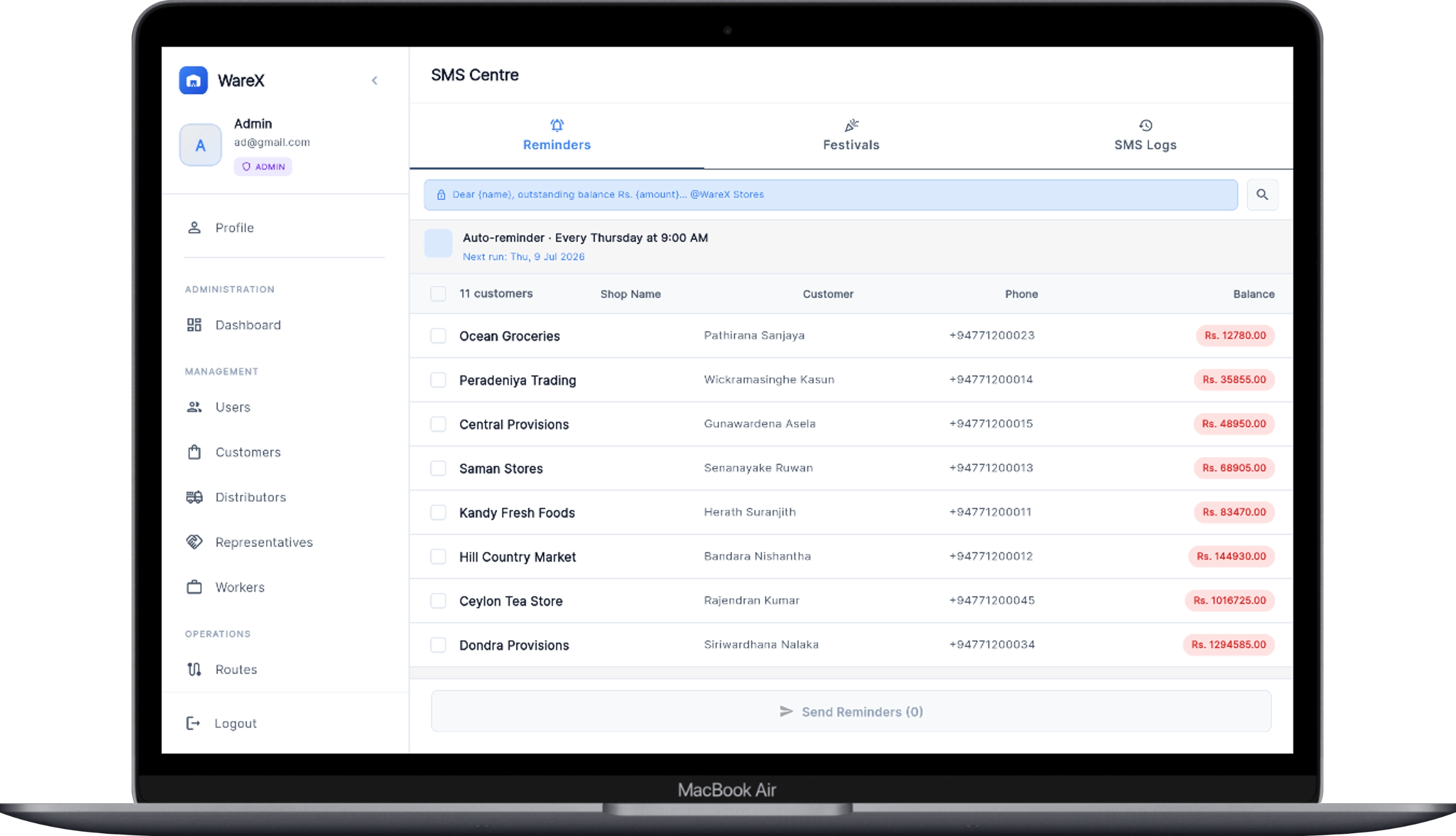
Task: Click the Logout text link
Action: pyautogui.click(x=235, y=723)
